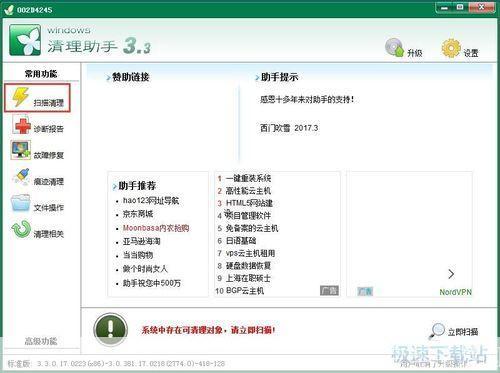This screenshot has width=500, height=373.
Task: Open Moonbasa内衣抢购 link
Action: coord(156,228)
